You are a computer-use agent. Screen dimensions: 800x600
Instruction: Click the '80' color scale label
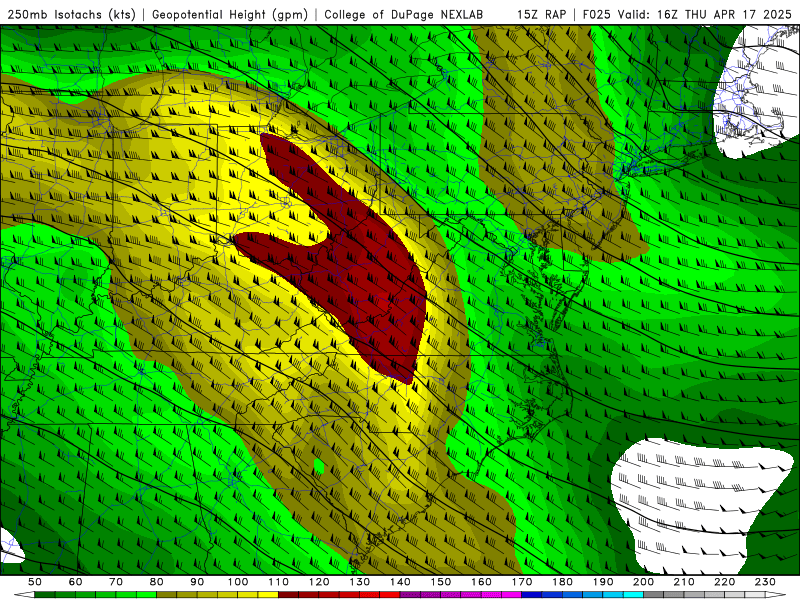pos(157,582)
